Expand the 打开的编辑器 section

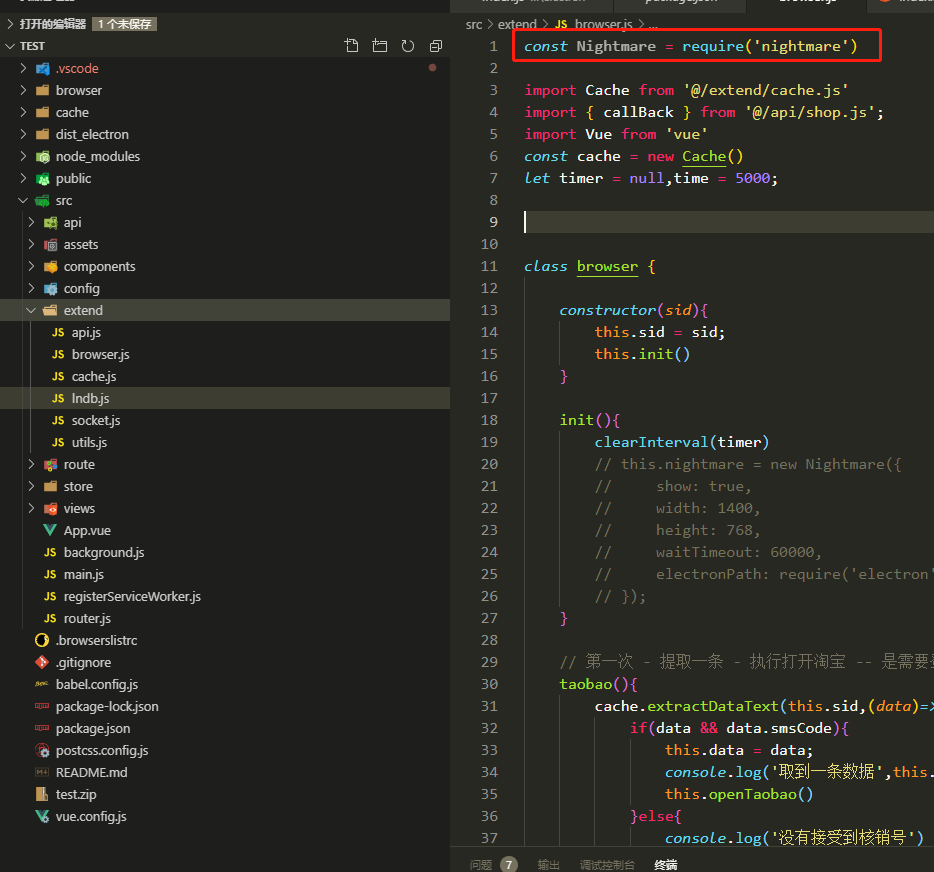coord(10,24)
